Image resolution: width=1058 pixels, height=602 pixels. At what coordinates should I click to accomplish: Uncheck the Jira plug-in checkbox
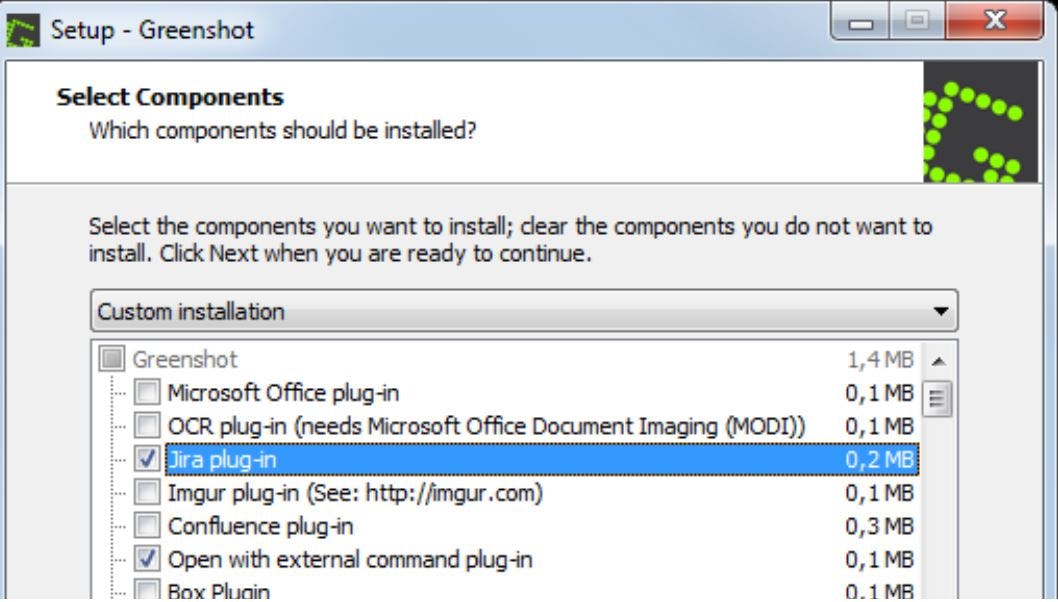pyautogui.click(x=147, y=459)
